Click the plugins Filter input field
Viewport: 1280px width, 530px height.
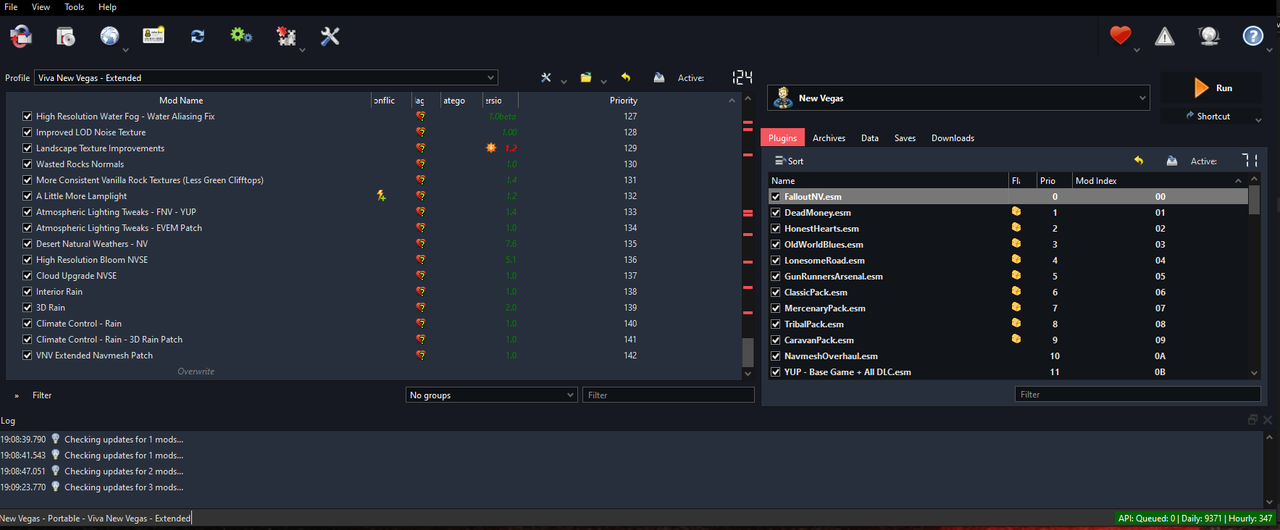[x=1138, y=395]
